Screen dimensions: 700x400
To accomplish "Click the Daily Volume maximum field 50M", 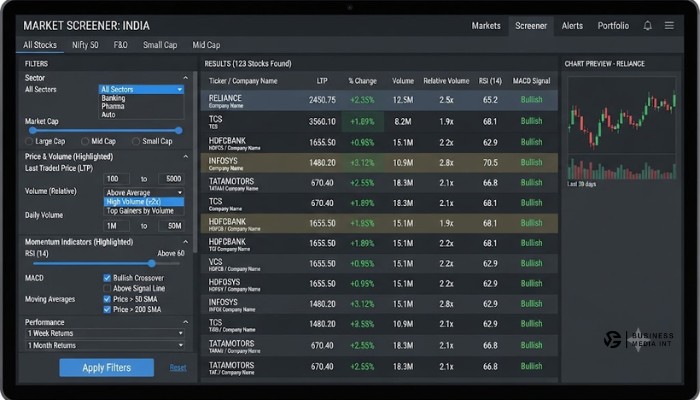I will (x=171, y=226).
